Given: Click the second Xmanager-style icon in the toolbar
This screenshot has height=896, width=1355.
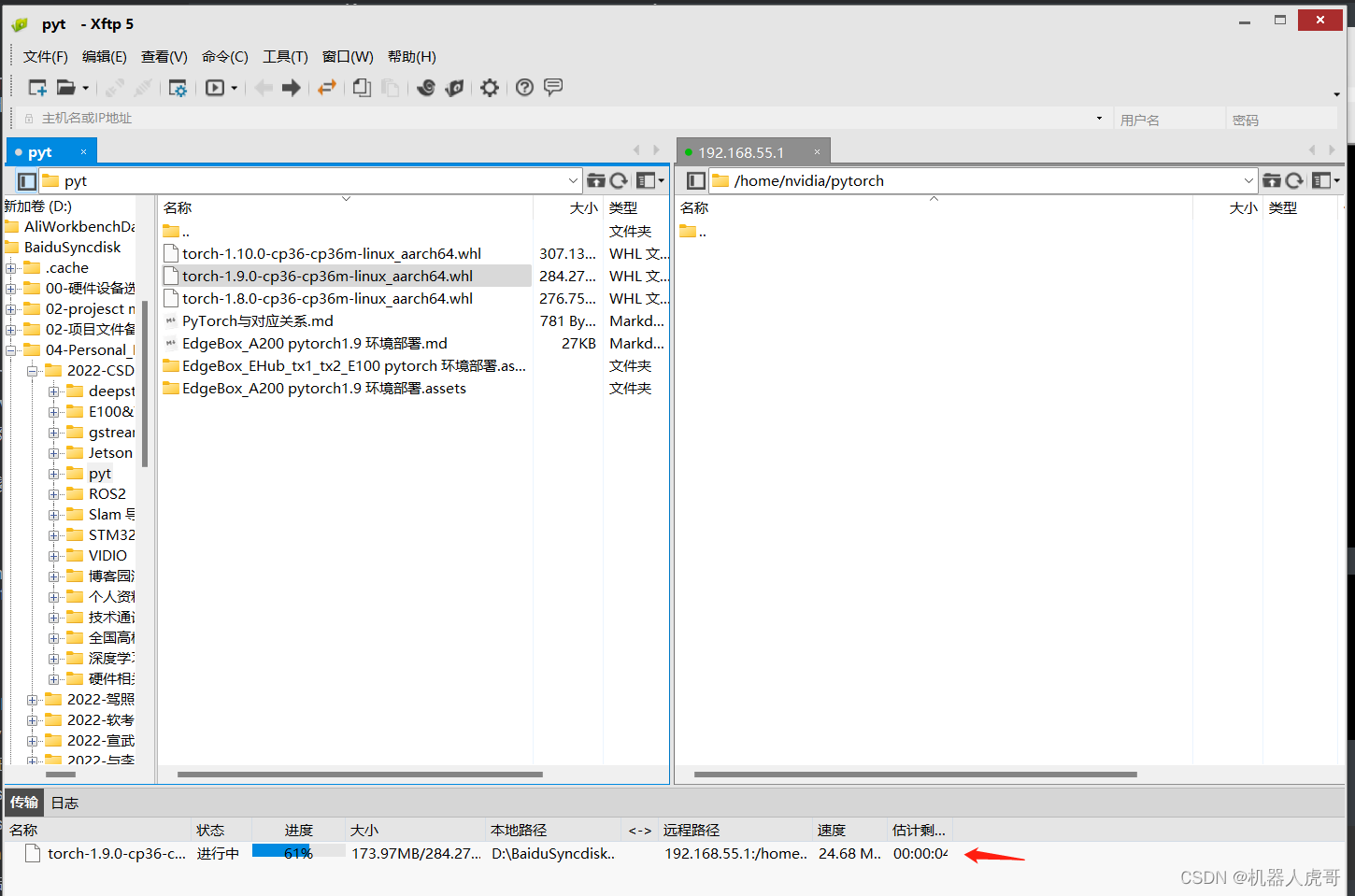Looking at the screenshot, I should (454, 88).
